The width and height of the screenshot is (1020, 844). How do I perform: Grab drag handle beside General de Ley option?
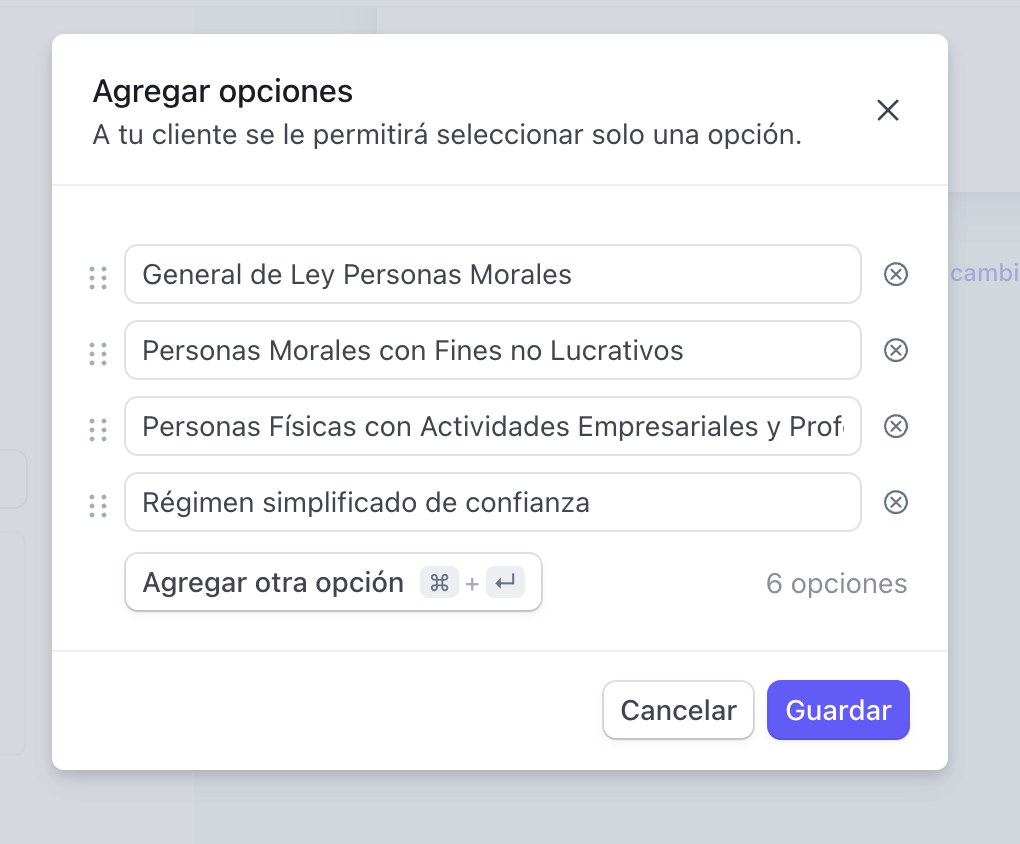click(98, 278)
